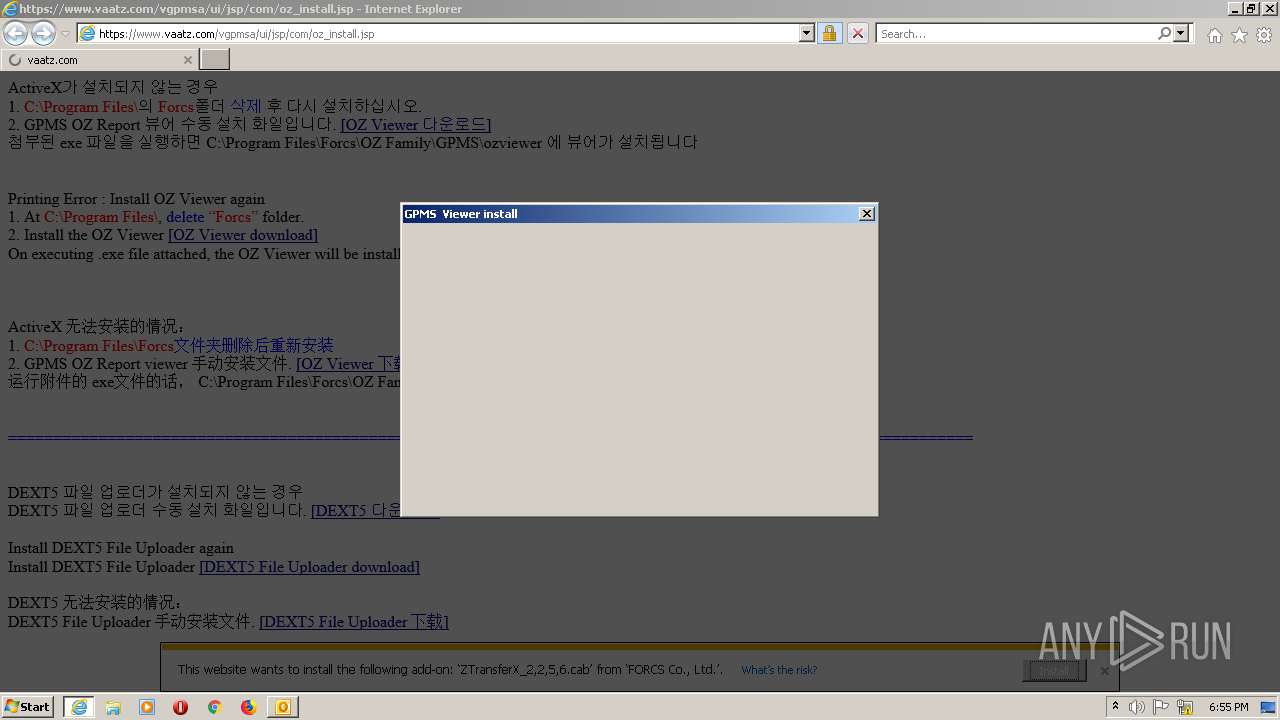This screenshot has height=720, width=1280.
Task: Click the Internet Explorer window icon in title bar
Action: coord(10,9)
